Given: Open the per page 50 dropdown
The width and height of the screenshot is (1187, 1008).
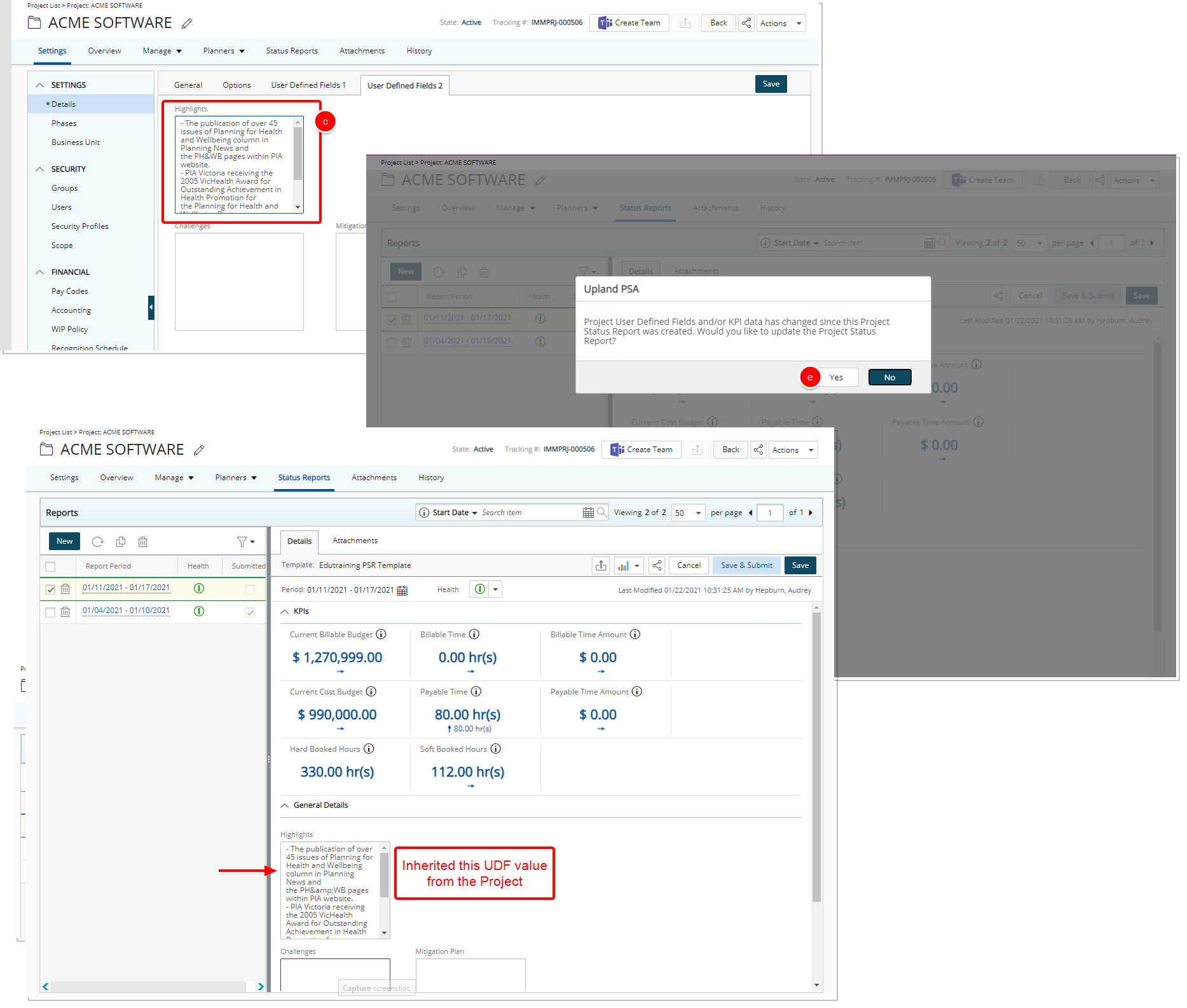Looking at the screenshot, I should point(689,513).
